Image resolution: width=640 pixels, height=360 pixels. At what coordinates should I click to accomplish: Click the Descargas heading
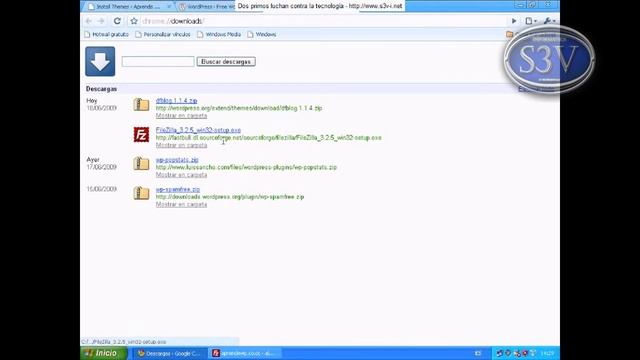pyautogui.click(x=101, y=89)
